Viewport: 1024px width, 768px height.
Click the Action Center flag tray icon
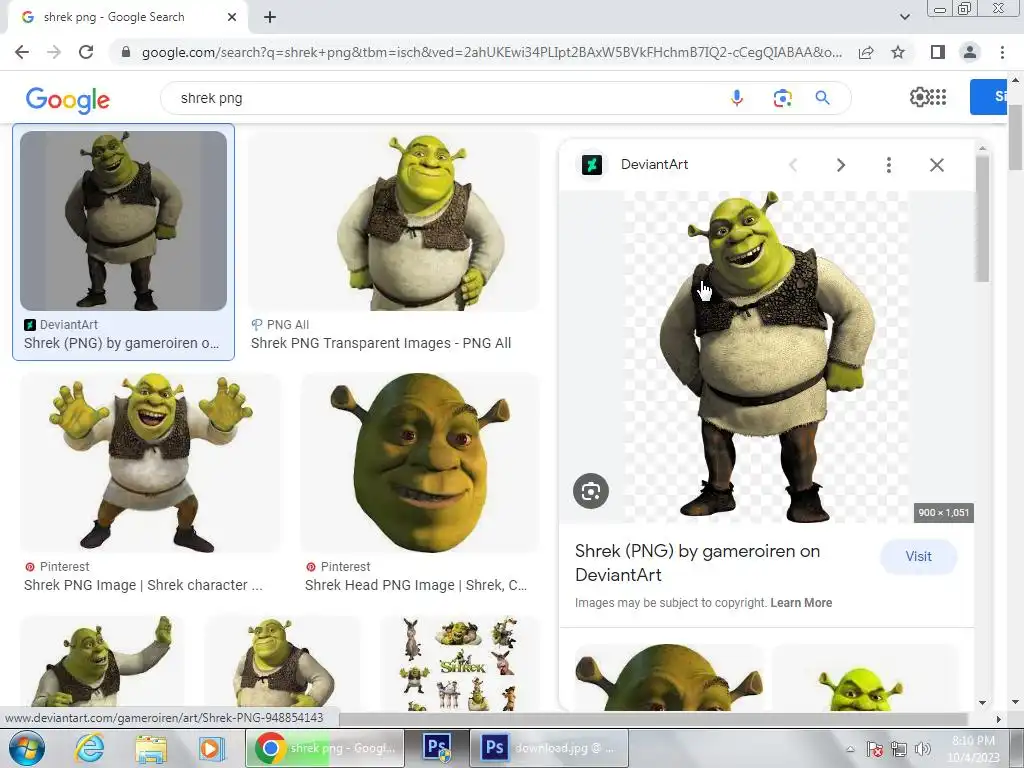point(874,749)
